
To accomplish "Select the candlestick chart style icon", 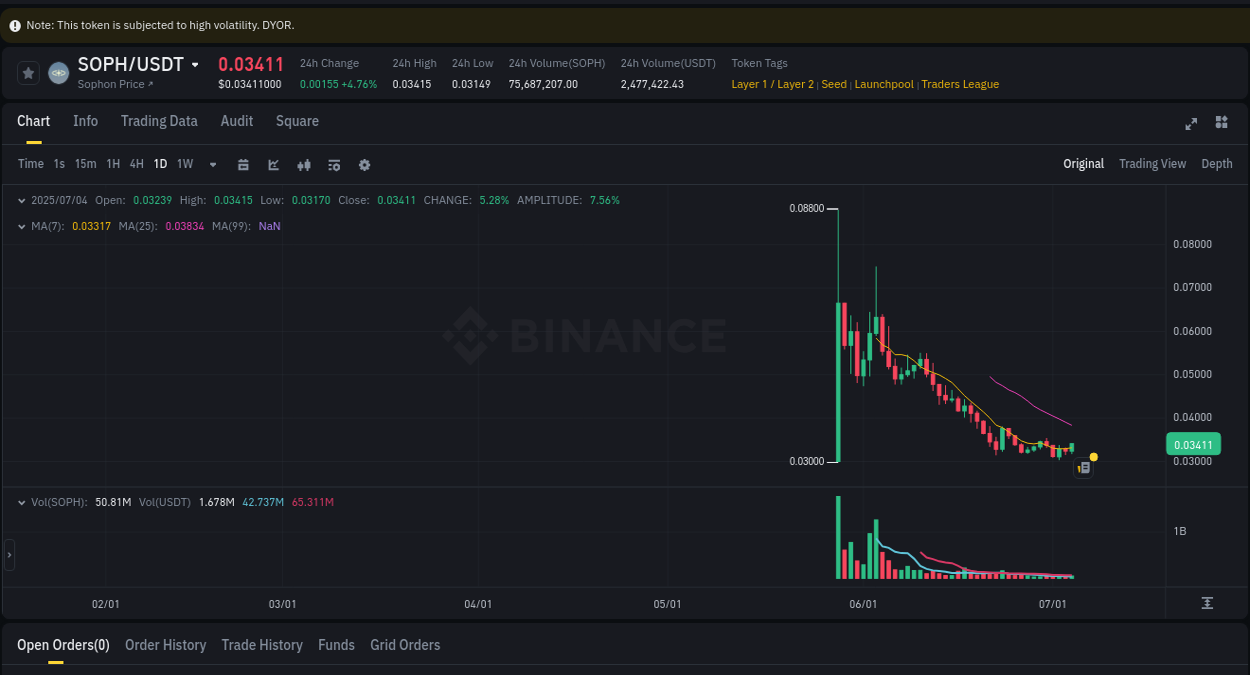I will pyautogui.click(x=304, y=163).
